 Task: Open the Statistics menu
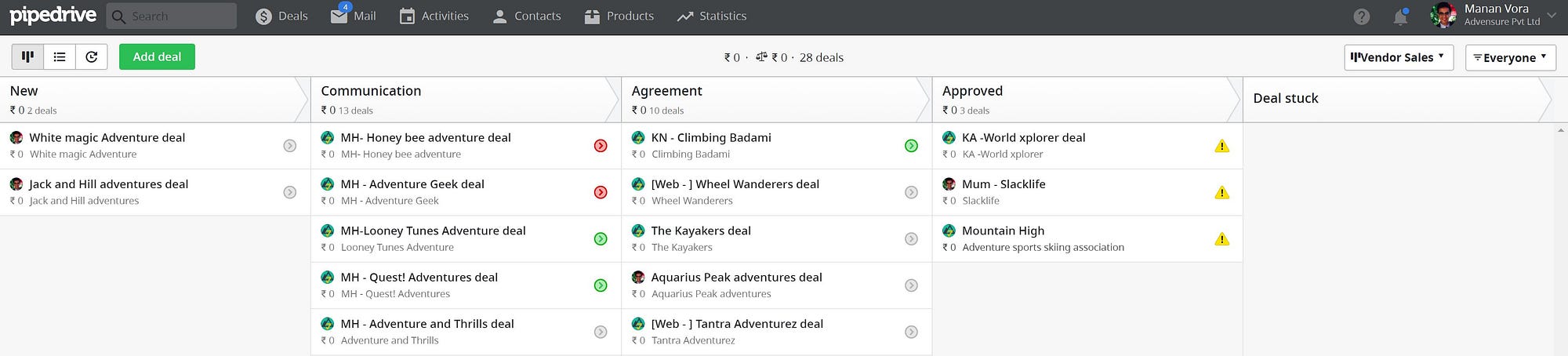coord(712,16)
